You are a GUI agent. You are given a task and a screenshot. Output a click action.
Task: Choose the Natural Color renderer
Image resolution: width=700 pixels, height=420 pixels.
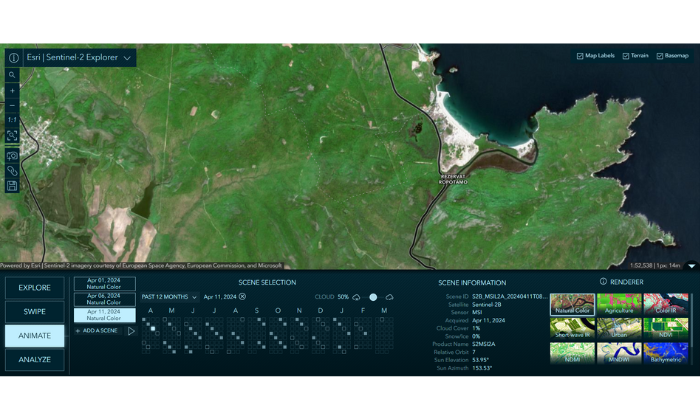click(572, 304)
